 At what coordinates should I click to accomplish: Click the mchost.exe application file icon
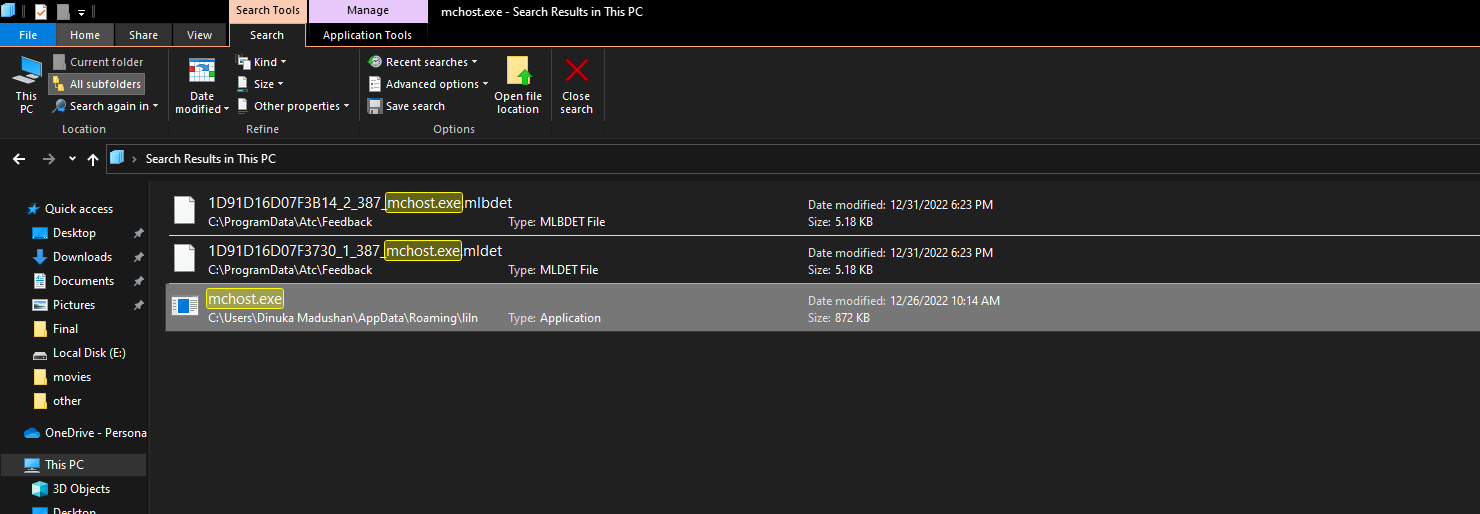(185, 306)
